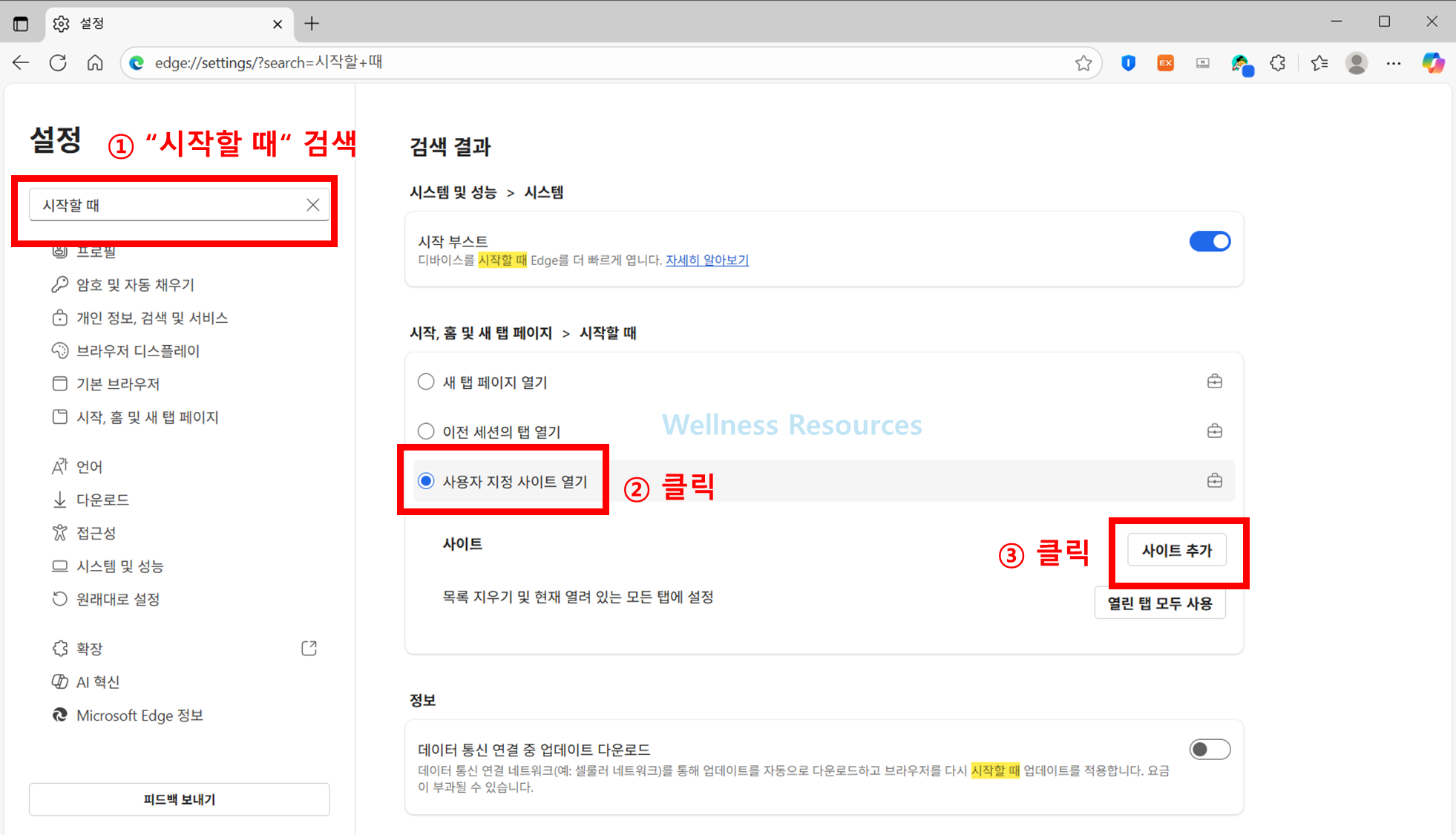Select 새 탭 페이지 열기 radio button
The height and width of the screenshot is (835, 1456).
[x=426, y=382]
